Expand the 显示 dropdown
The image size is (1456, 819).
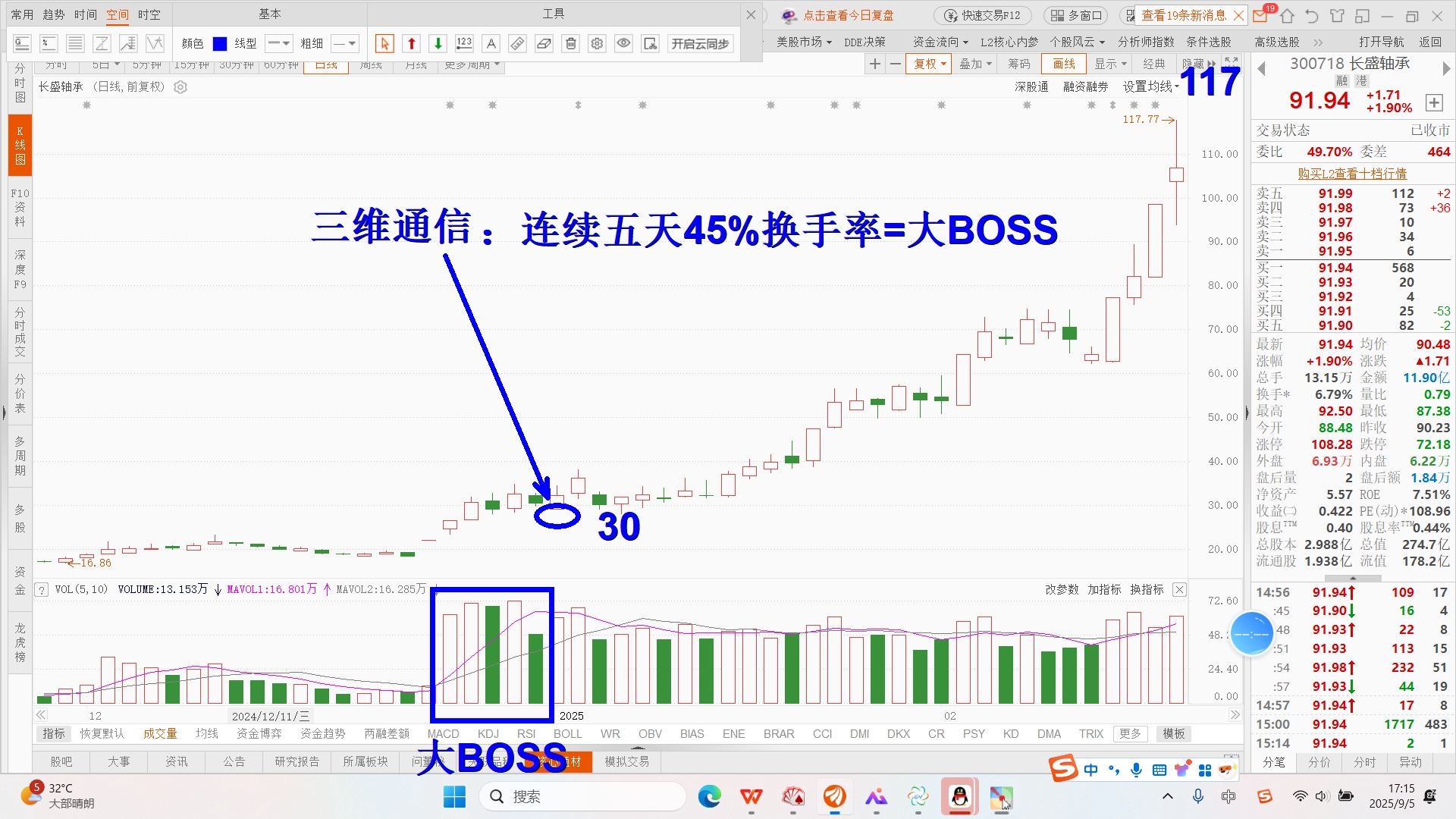pos(1110,64)
